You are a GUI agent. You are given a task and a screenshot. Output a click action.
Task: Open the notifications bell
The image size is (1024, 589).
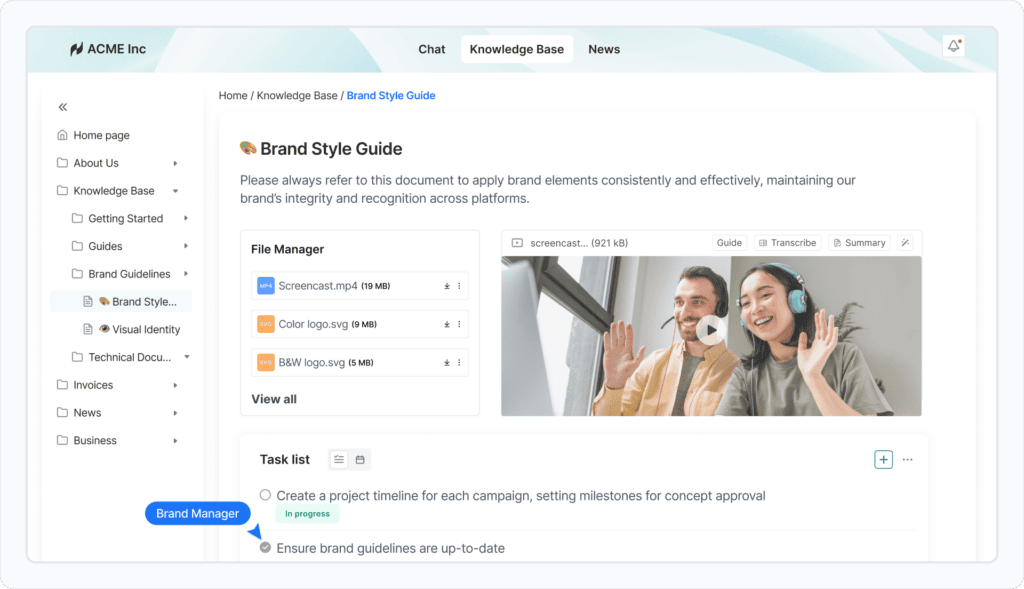point(953,46)
